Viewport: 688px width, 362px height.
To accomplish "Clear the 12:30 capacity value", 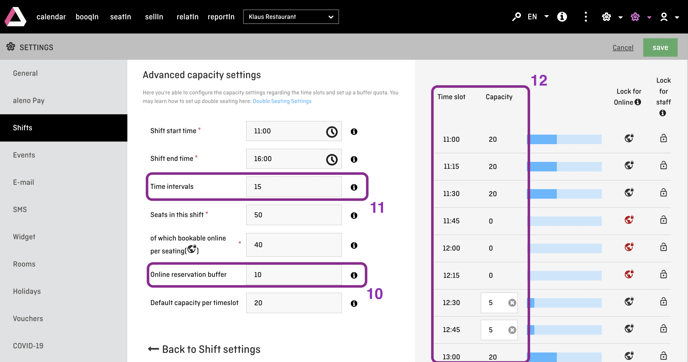I will pyautogui.click(x=512, y=303).
